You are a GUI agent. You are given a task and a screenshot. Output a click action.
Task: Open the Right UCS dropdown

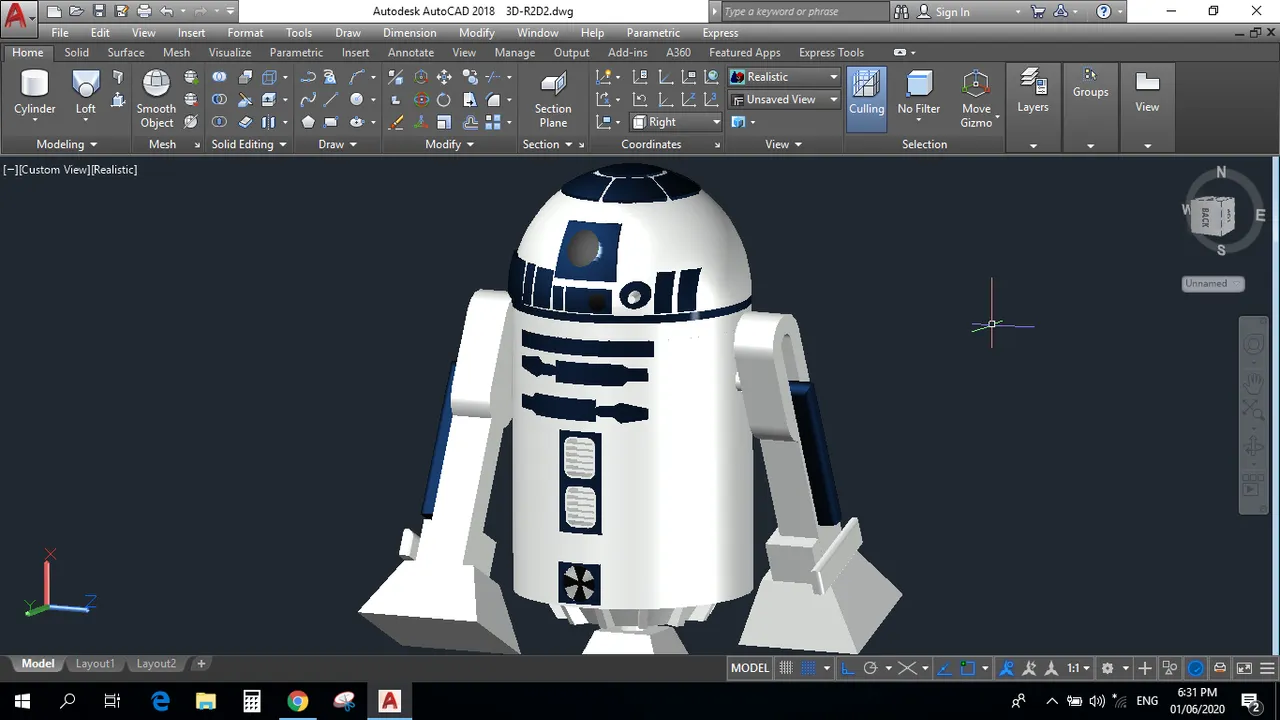pos(677,122)
